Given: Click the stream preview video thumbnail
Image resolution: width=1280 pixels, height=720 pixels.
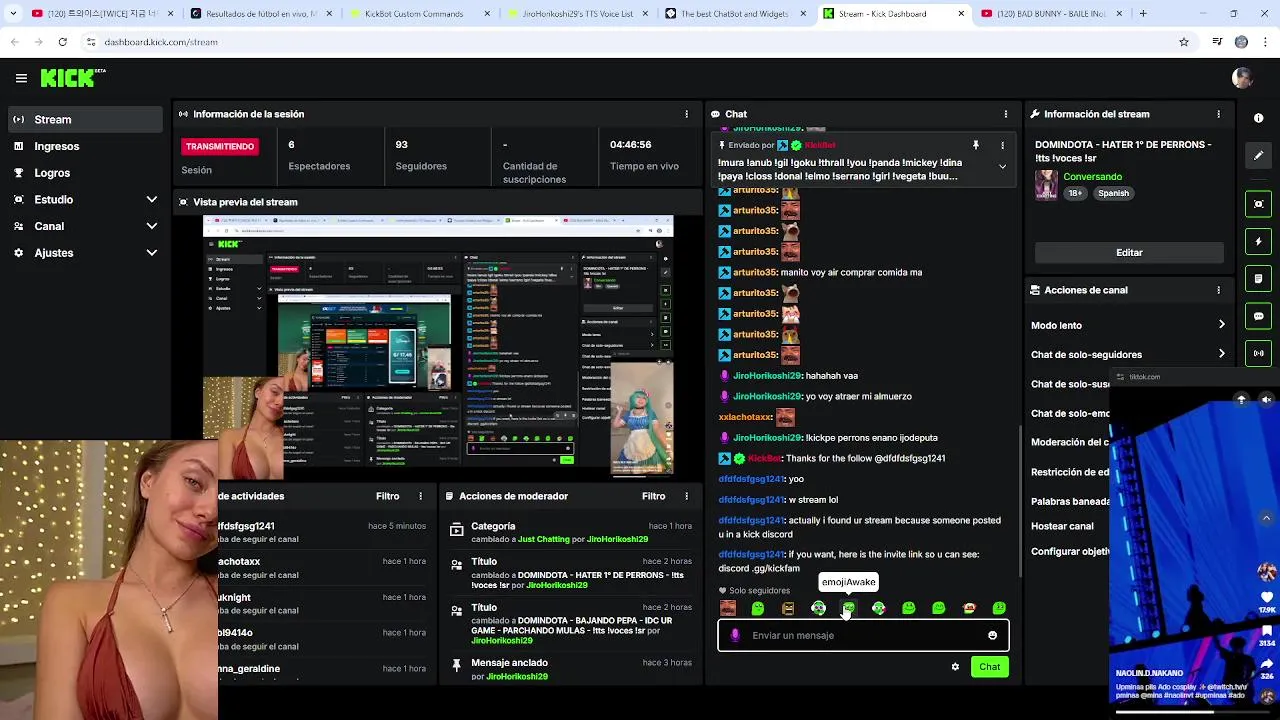Looking at the screenshot, I should pos(438,346).
